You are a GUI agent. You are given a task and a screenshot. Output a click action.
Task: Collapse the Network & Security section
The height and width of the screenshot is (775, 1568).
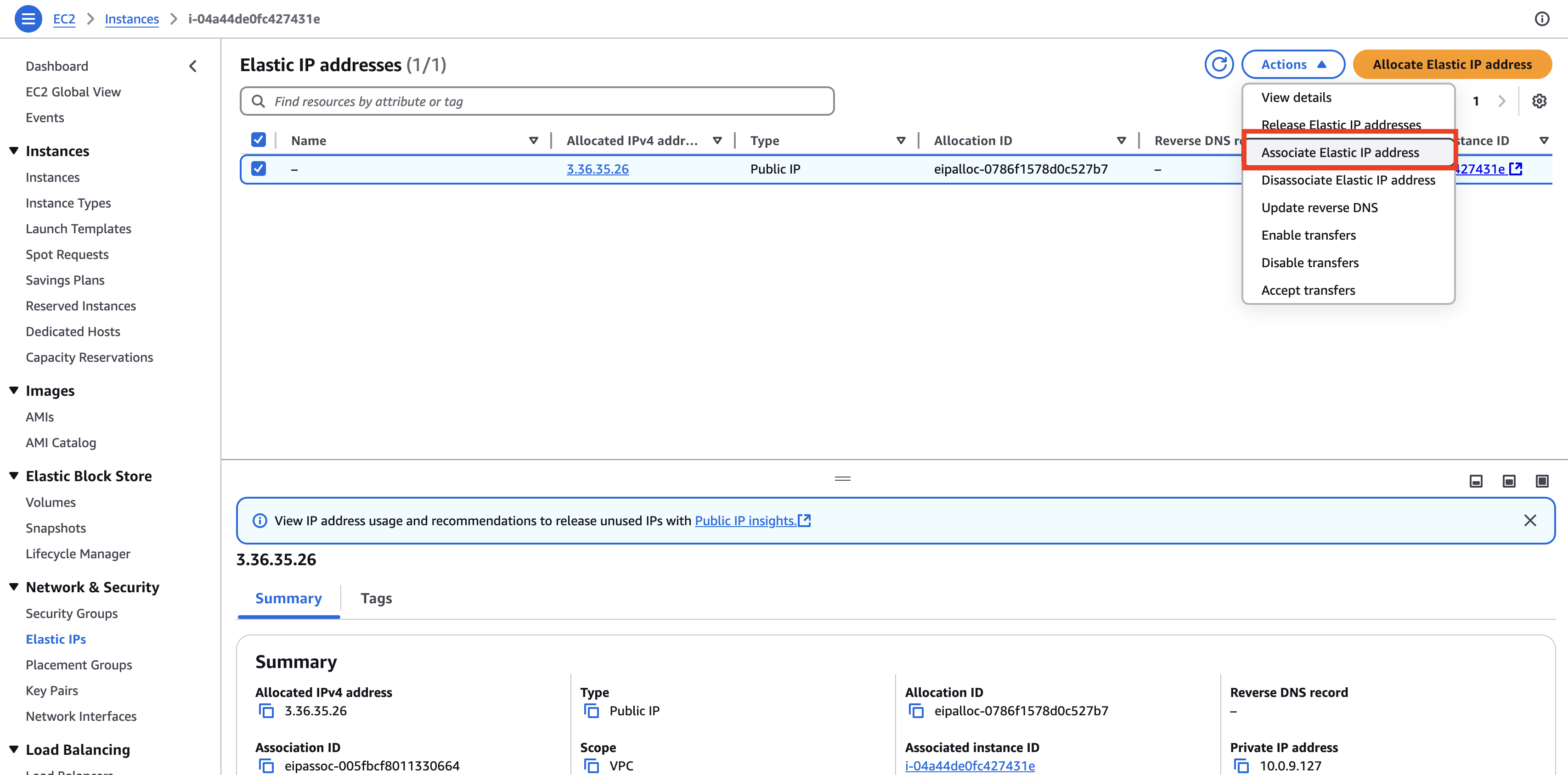(14, 587)
